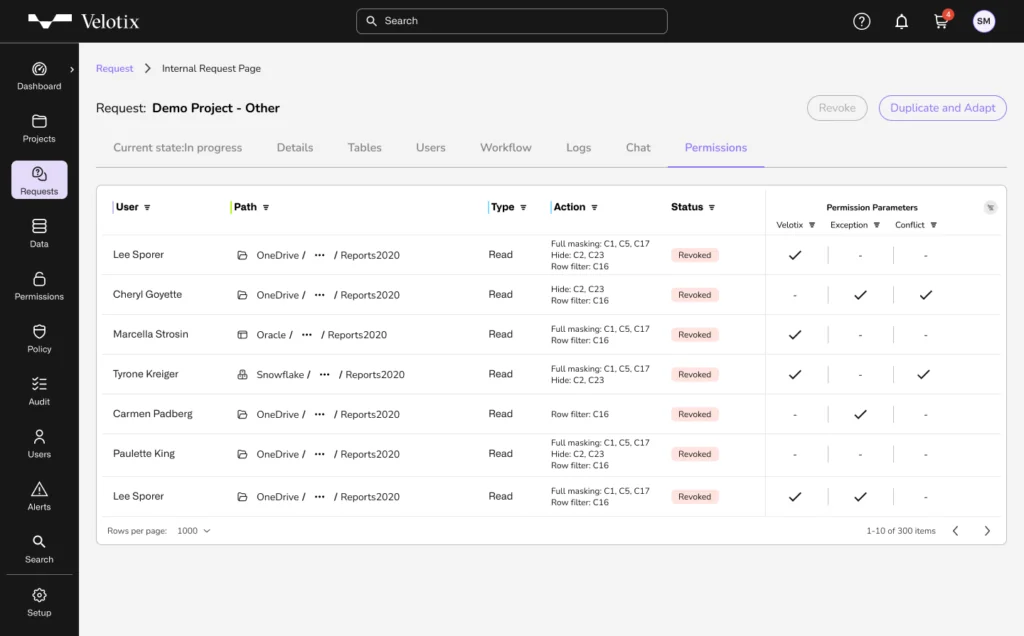Click Exception checkmark in Cheryl Goyette row
Image resolution: width=1024 pixels, height=636 pixels.
861,295
